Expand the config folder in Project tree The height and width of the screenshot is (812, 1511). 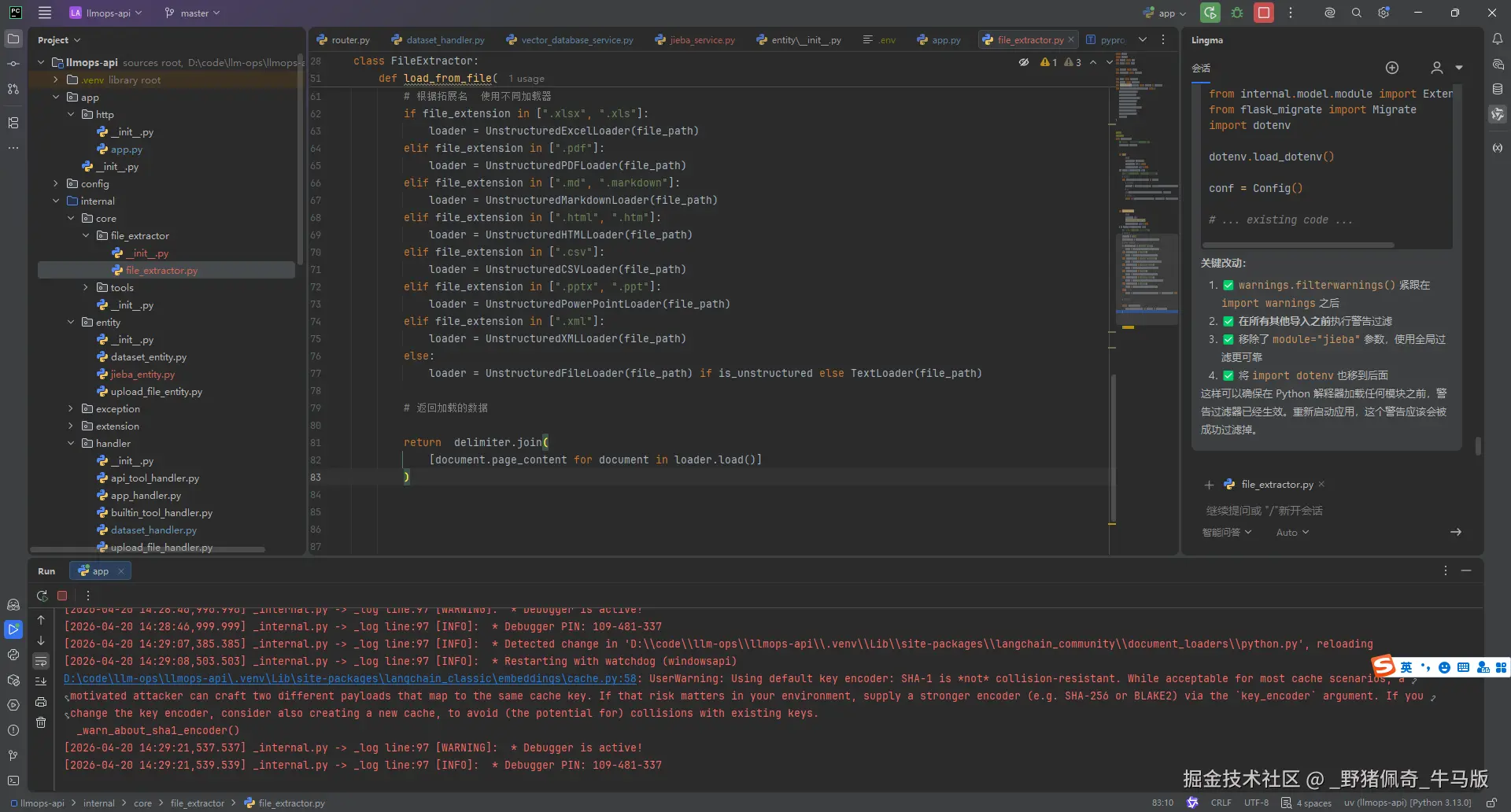[x=56, y=183]
